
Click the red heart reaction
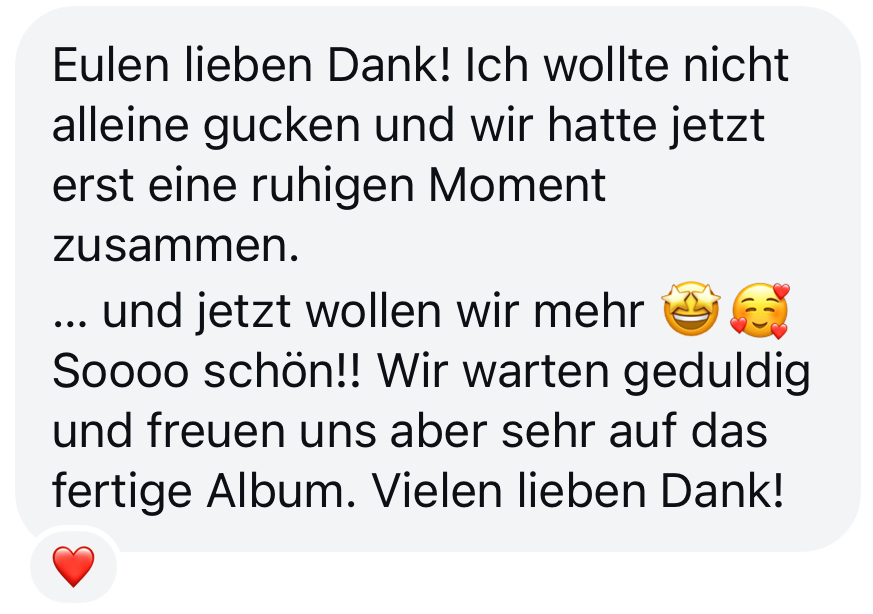tap(73, 567)
